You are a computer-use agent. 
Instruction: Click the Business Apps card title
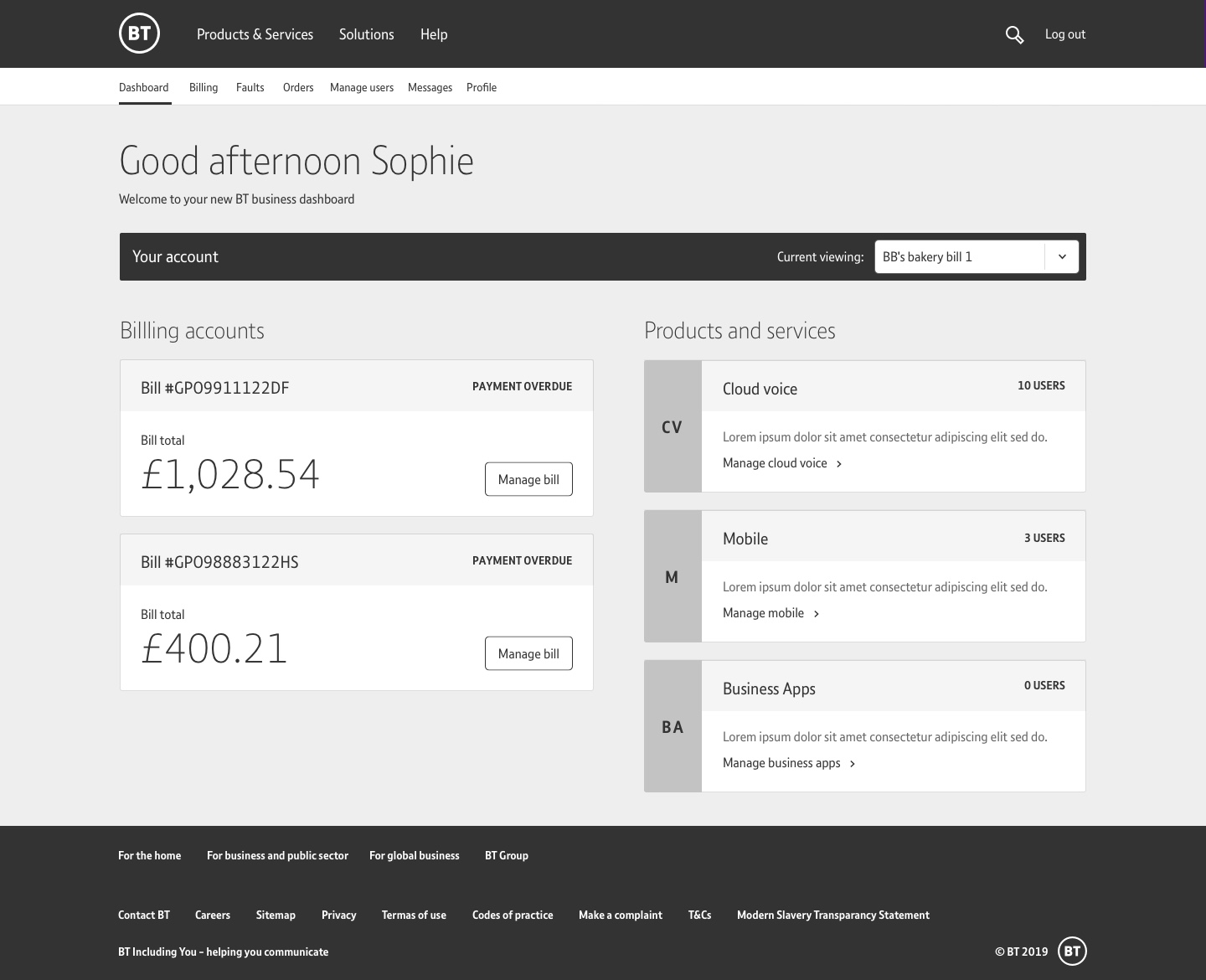769,689
